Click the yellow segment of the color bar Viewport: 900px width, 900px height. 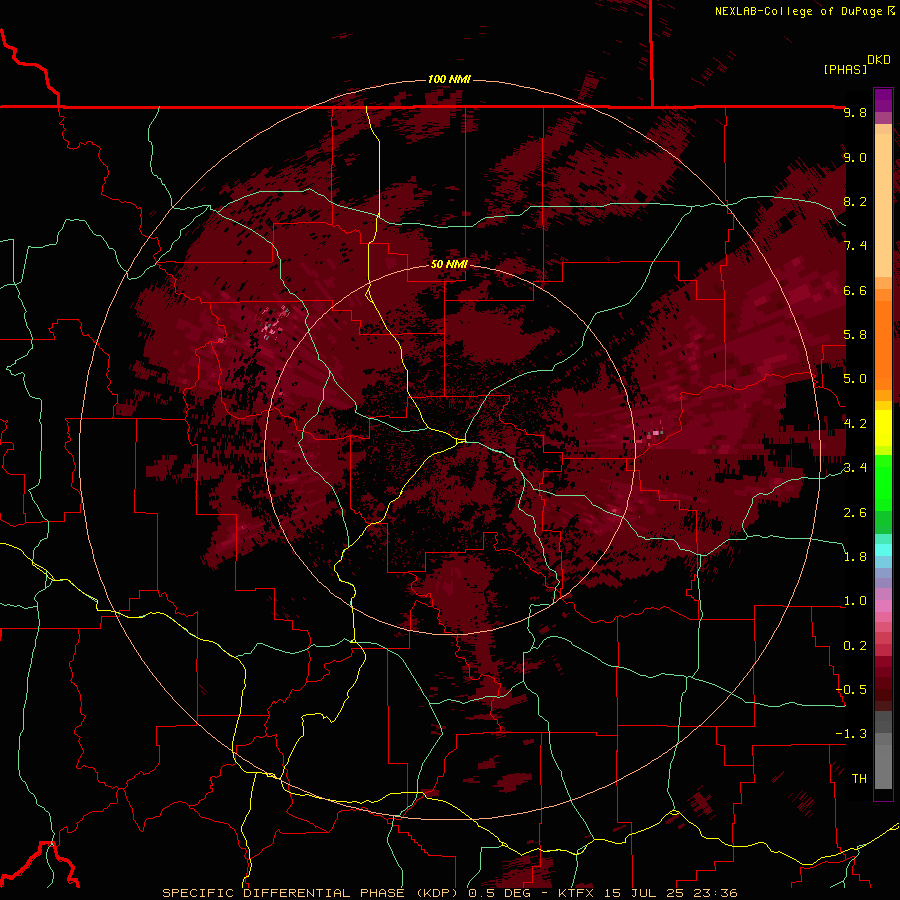pyautogui.click(x=883, y=428)
